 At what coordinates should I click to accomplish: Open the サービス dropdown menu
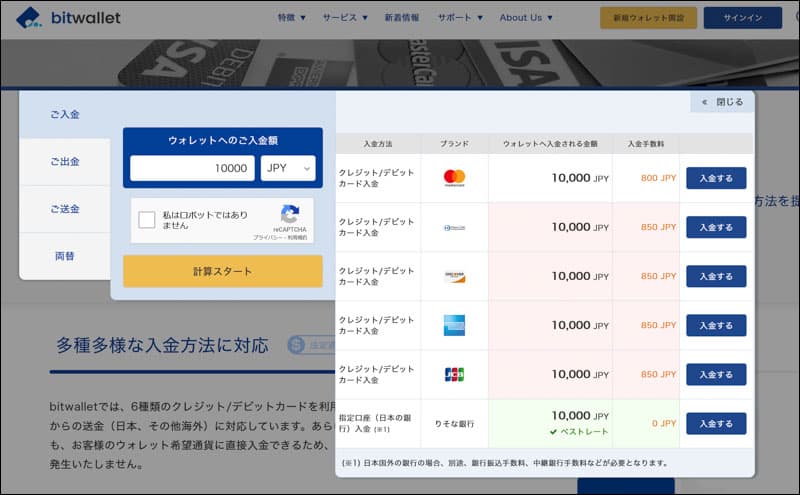[345, 18]
